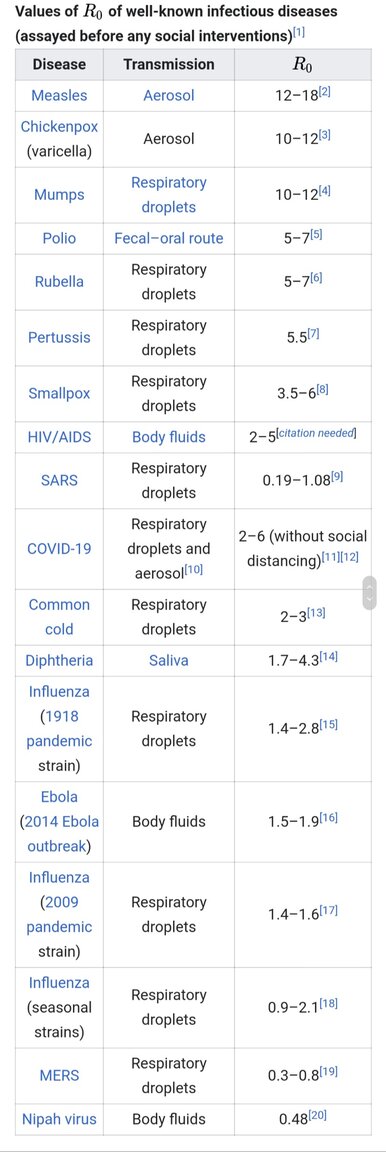386x1152 pixels.
Task: Open the Nipah virus link
Action: [x=59, y=1120]
